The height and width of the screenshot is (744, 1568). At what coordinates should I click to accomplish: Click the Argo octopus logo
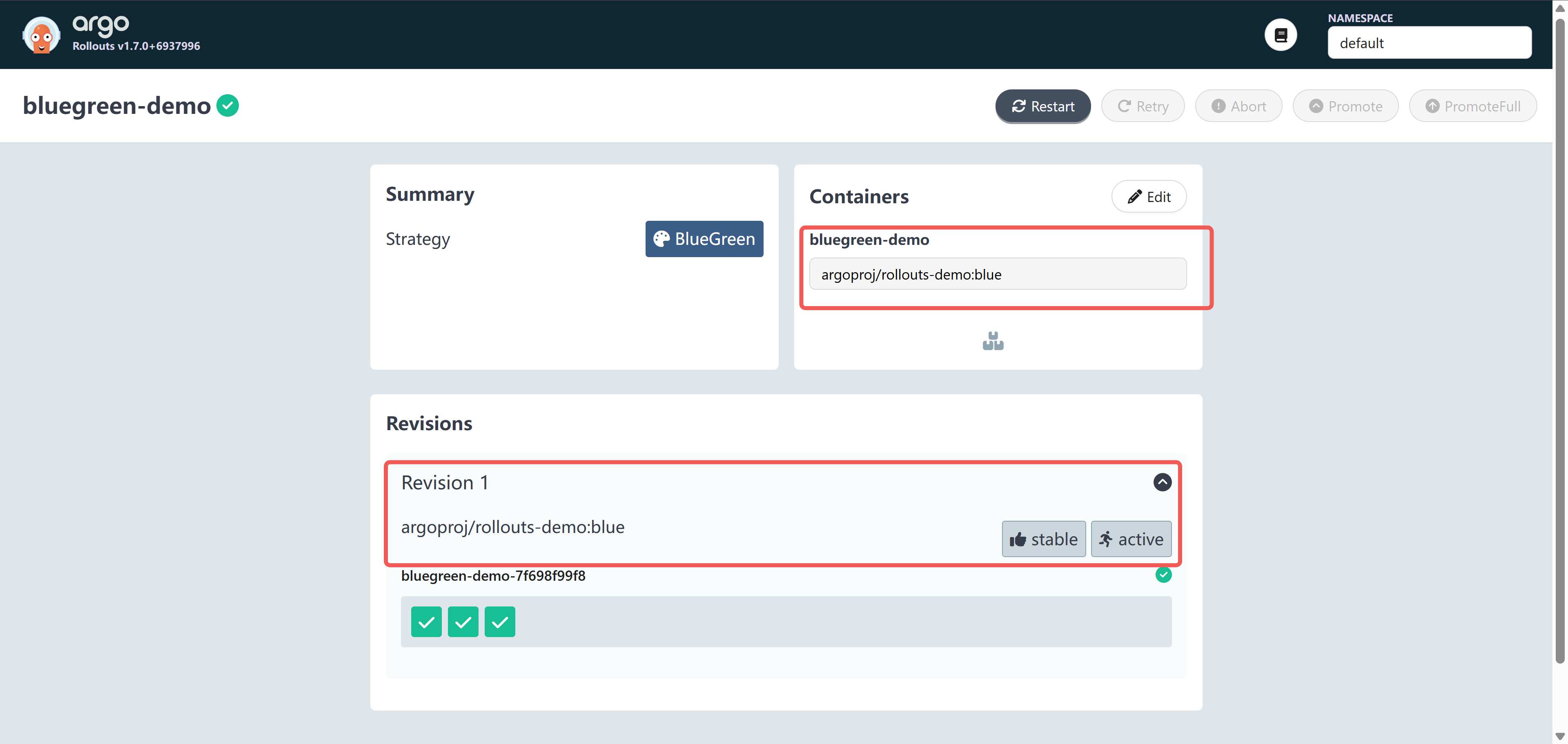[x=41, y=35]
